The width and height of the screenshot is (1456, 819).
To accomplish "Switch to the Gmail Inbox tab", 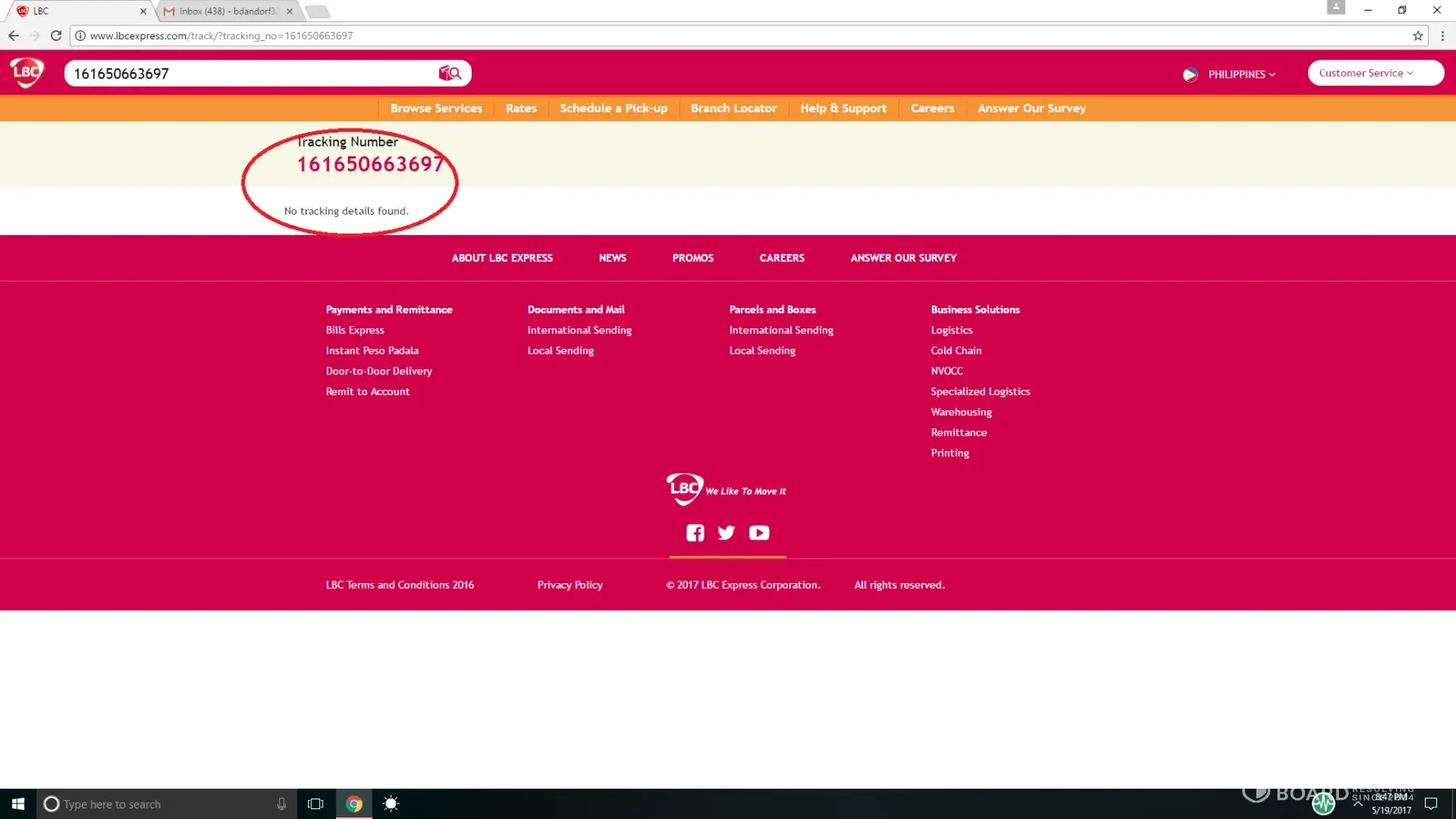I will 227,11.
